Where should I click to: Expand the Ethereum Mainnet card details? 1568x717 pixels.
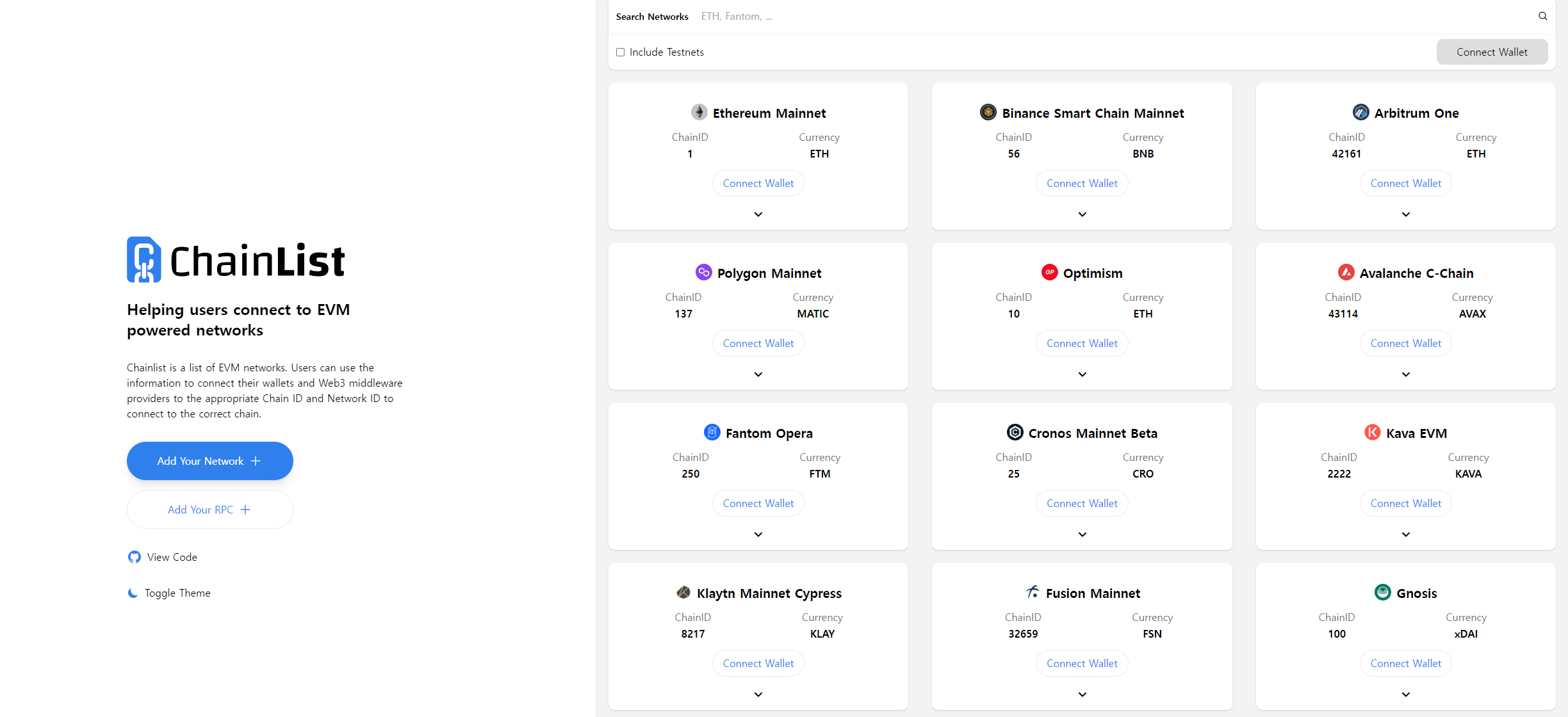coord(758,214)
